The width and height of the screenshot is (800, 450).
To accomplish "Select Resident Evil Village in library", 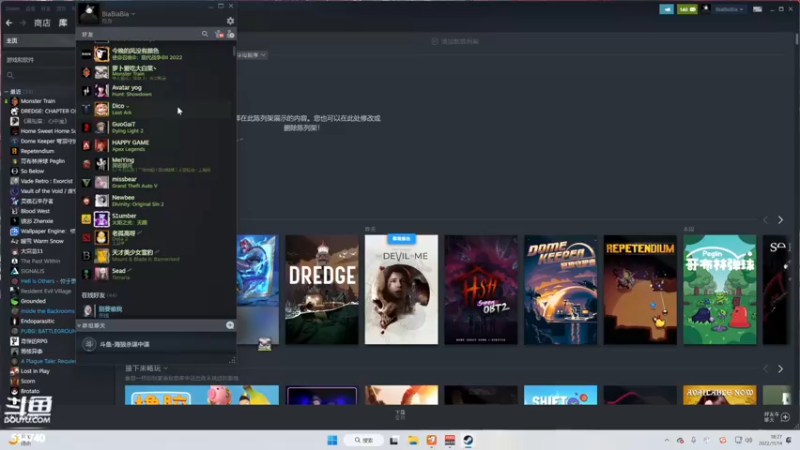I will click(46, 291).
